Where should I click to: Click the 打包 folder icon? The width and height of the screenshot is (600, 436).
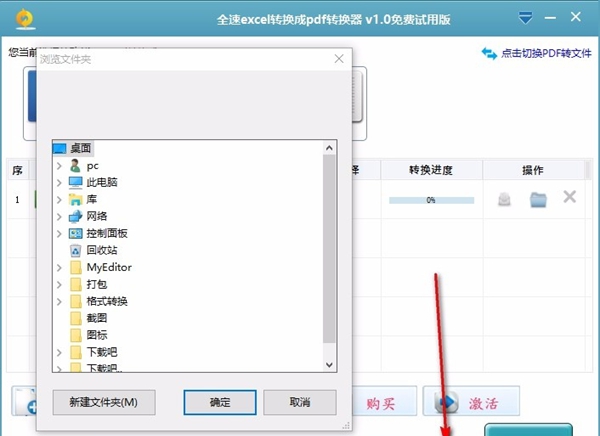pyautogui.click(x=76, y=284)
